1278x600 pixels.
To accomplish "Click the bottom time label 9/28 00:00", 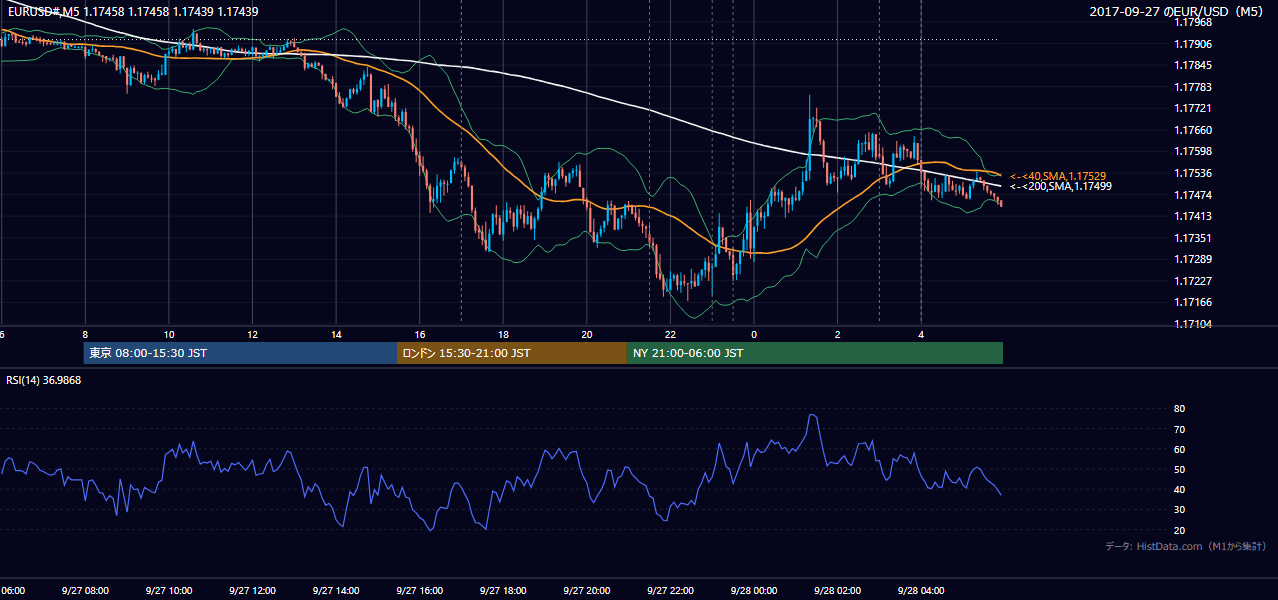I will (754, 590).
